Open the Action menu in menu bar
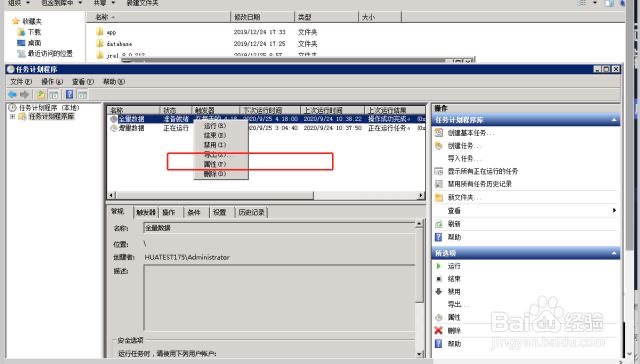Viewport: 640px width, 364px height. click(x=52, y=82)
